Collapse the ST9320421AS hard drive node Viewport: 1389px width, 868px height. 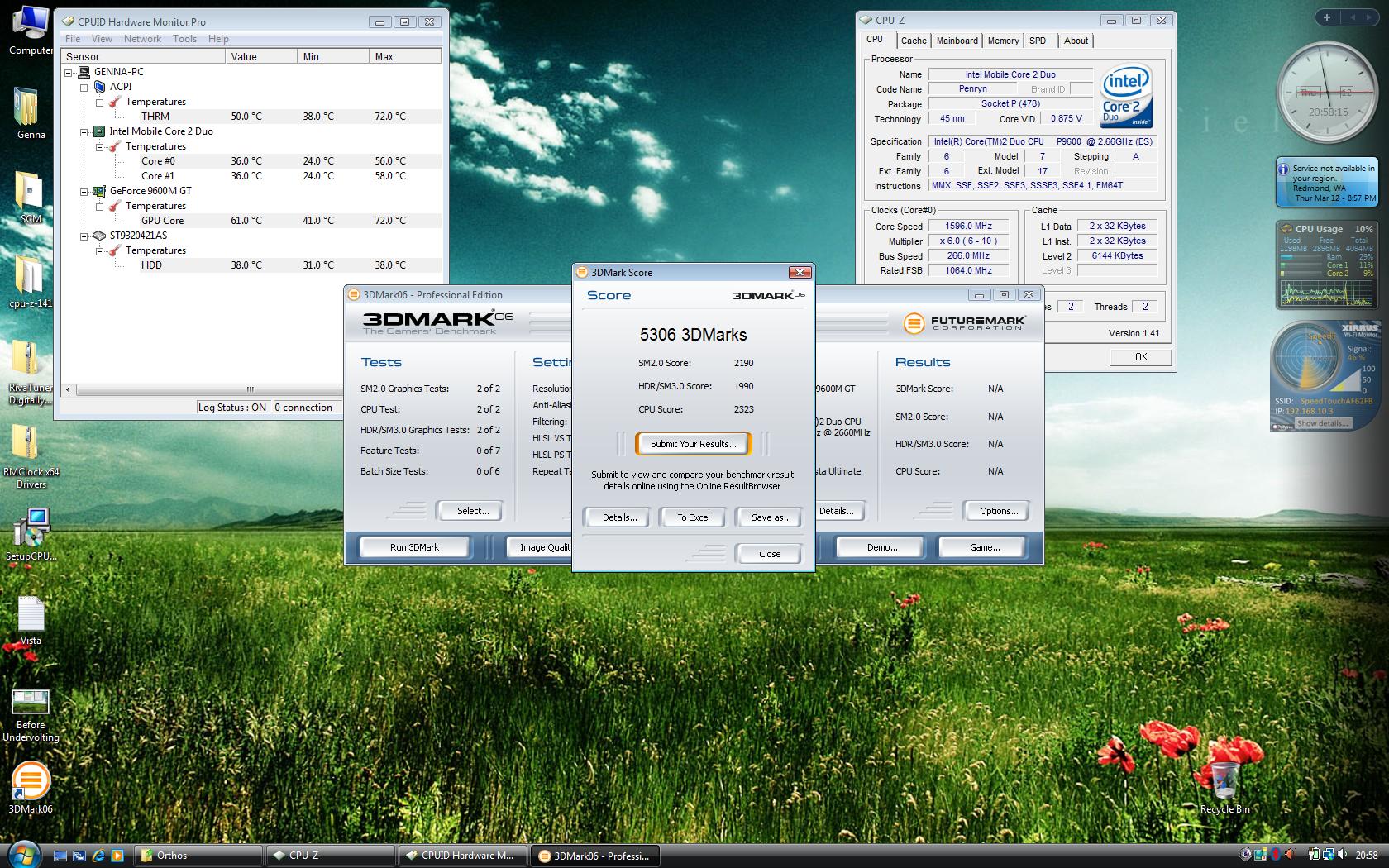[84, 236]
